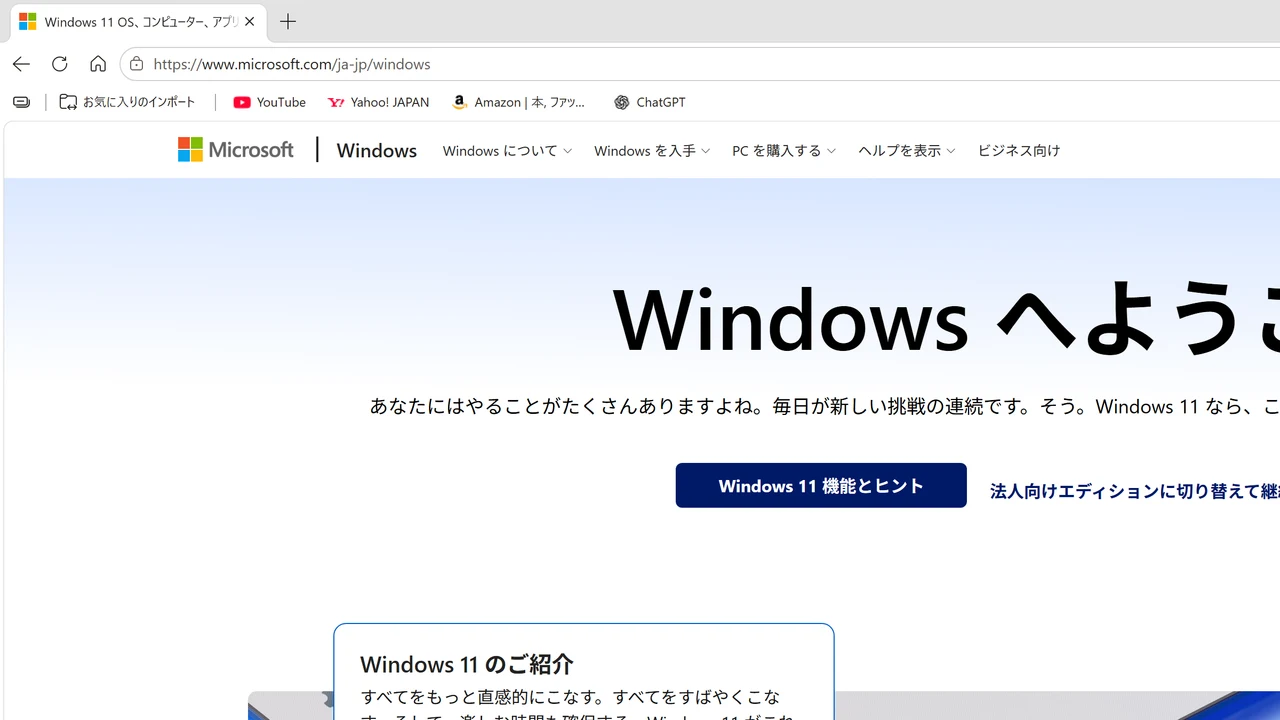The height and width of the screenshot is (720, 1280).
Task: Open the Yahoo! JAPAN bookmark
Action: (x=378, y=102)
